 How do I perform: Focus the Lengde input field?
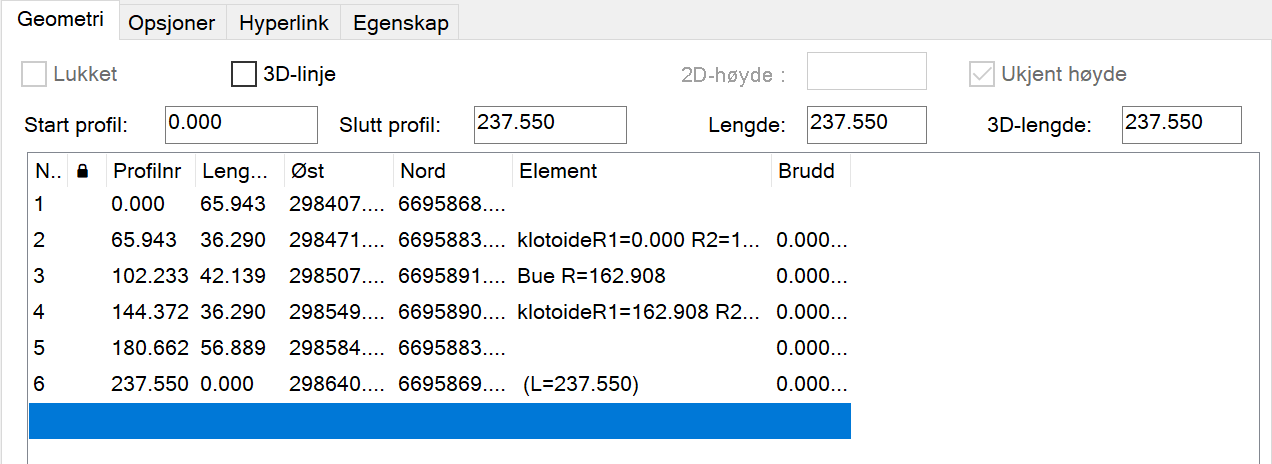tap(866, 124)
